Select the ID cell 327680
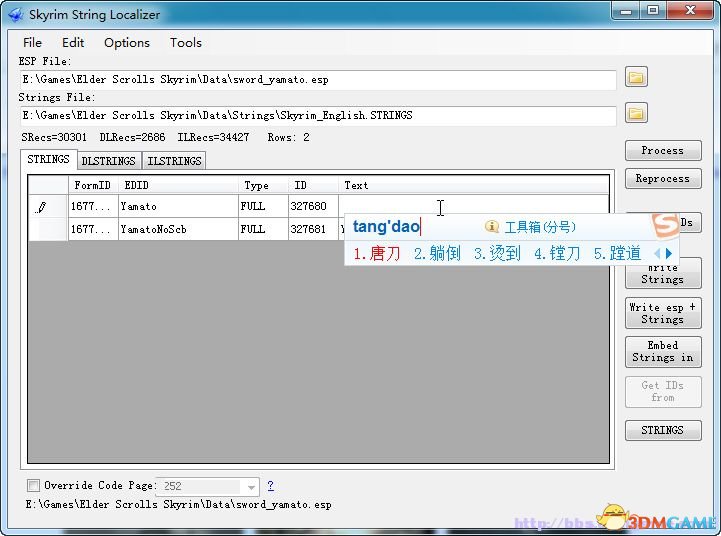 pyautogui.click(x=314, y=206)
